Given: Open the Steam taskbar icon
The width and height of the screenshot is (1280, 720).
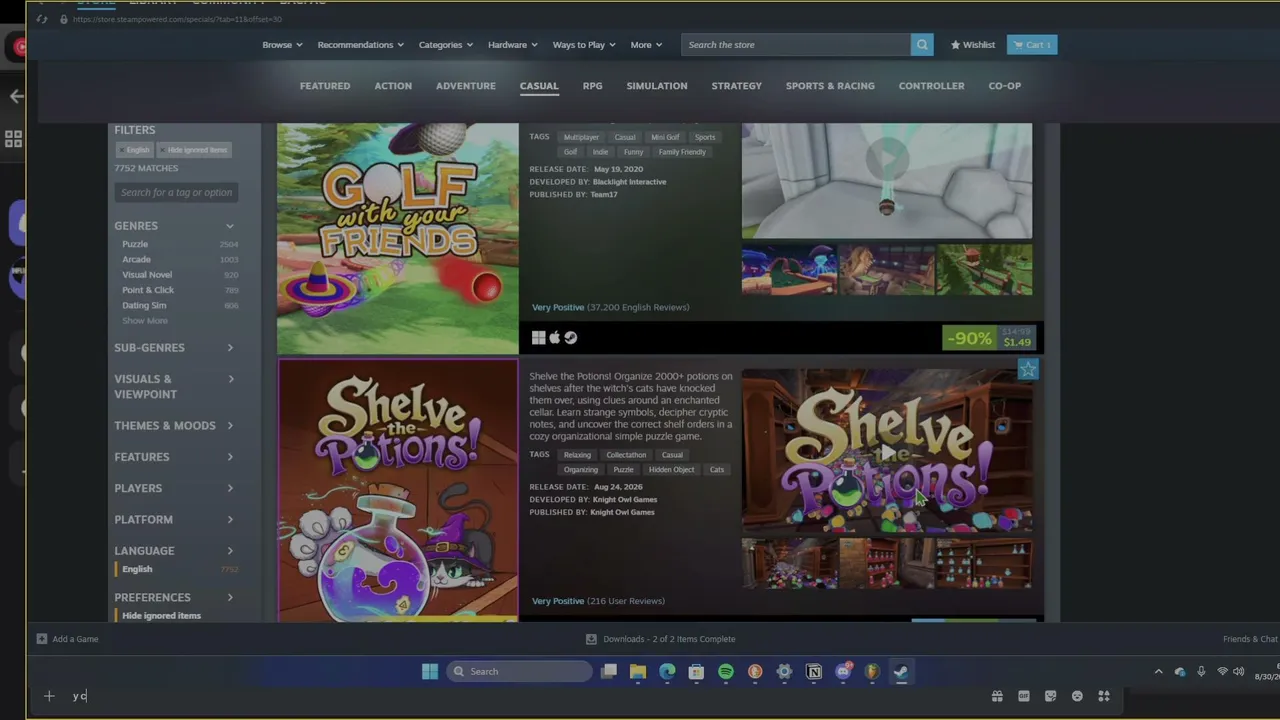Looking at the screenshot, I should (900, 672).
